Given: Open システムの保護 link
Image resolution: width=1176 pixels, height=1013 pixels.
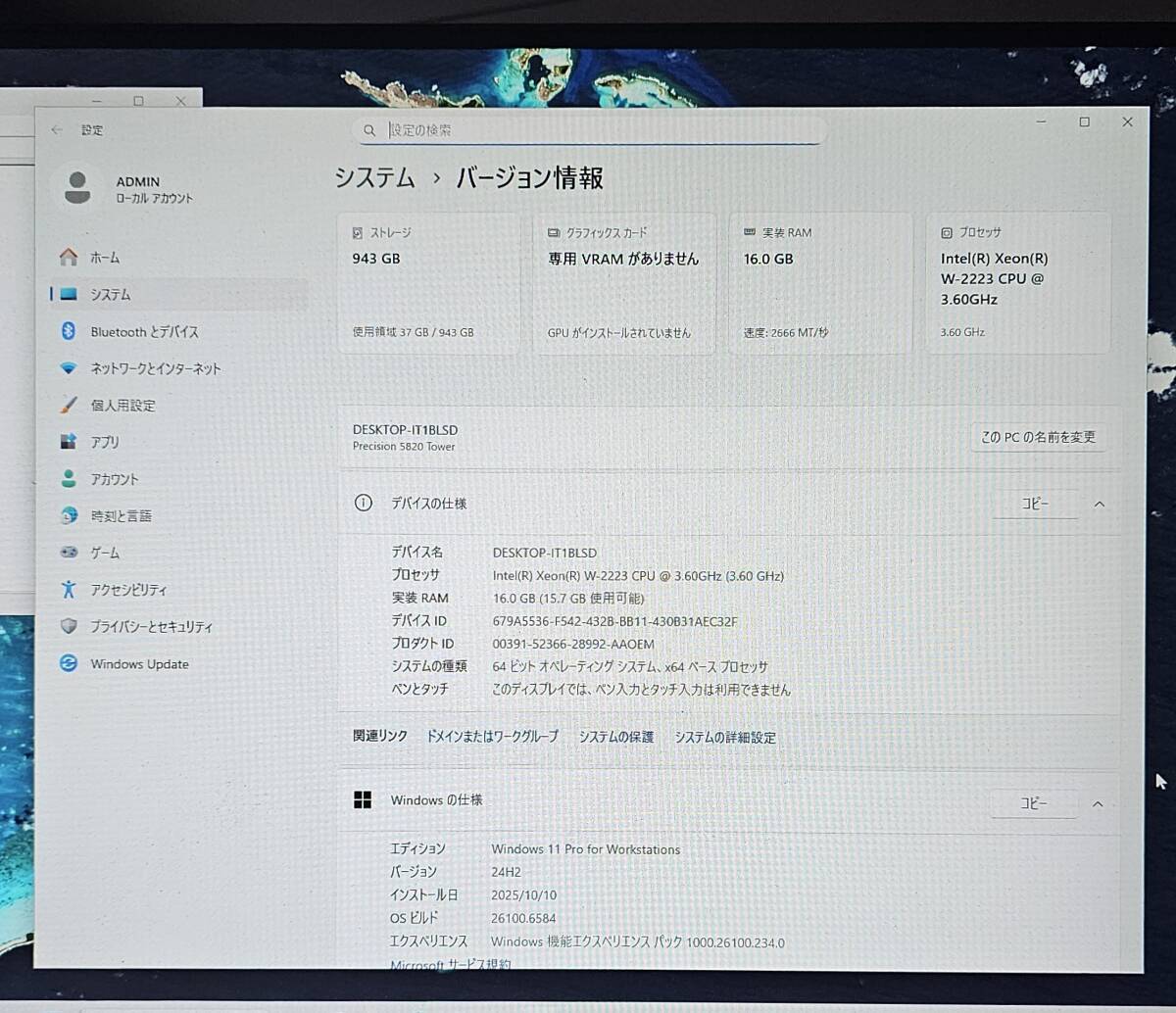Looking at the screenshot, I should click(615, 737).
